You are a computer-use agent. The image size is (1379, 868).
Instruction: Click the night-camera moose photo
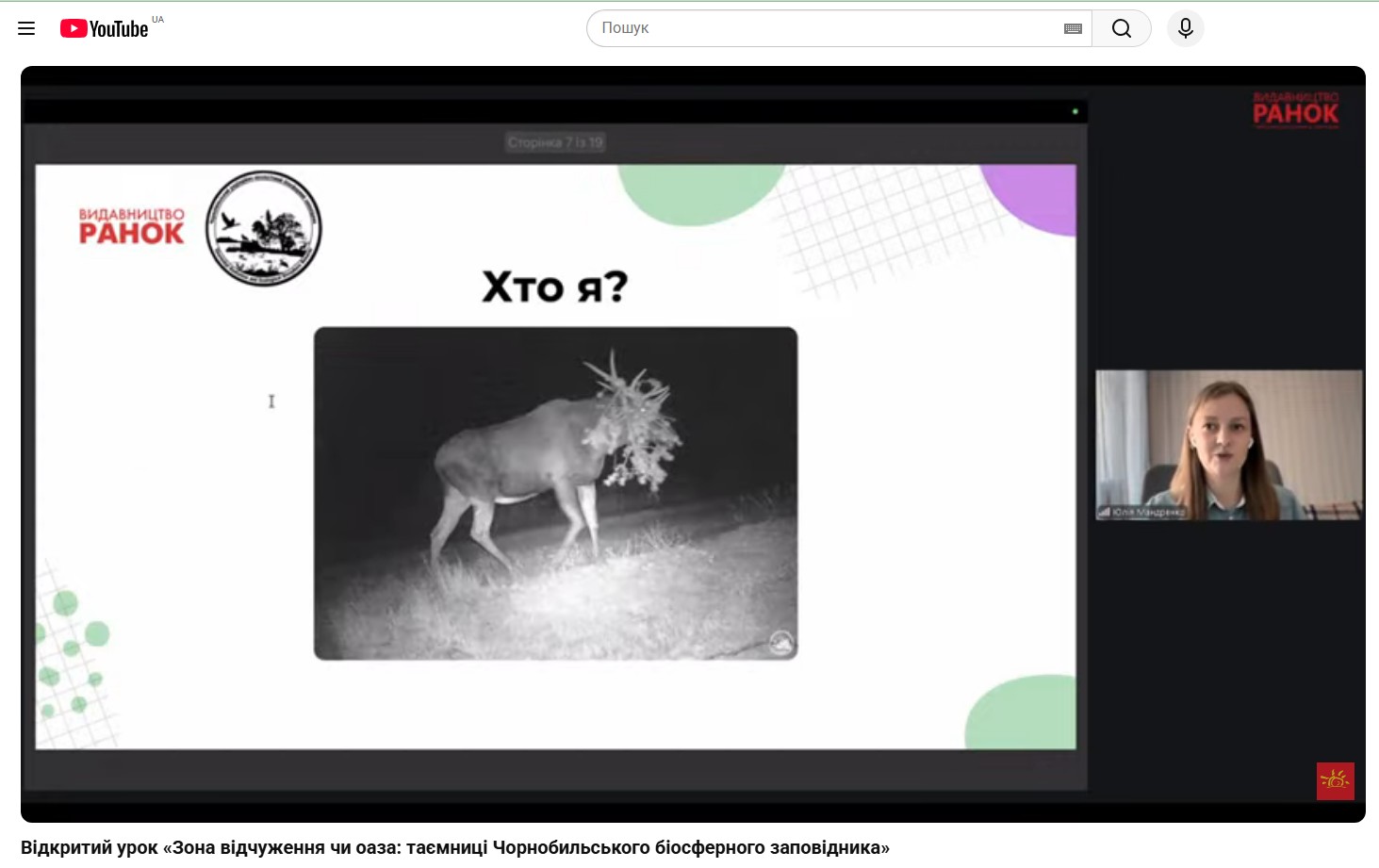tap(555, 493)
